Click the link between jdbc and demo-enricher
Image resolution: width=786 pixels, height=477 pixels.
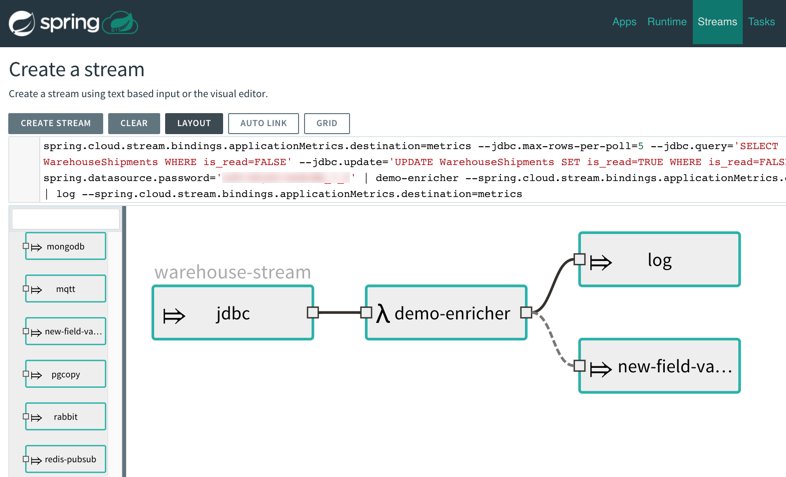click(339, 313)
